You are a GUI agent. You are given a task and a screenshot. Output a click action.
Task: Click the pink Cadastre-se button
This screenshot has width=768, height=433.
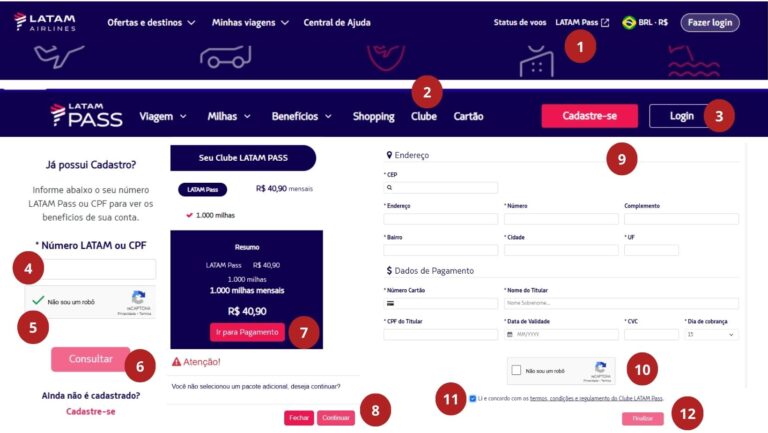click(x=590, y=116)
